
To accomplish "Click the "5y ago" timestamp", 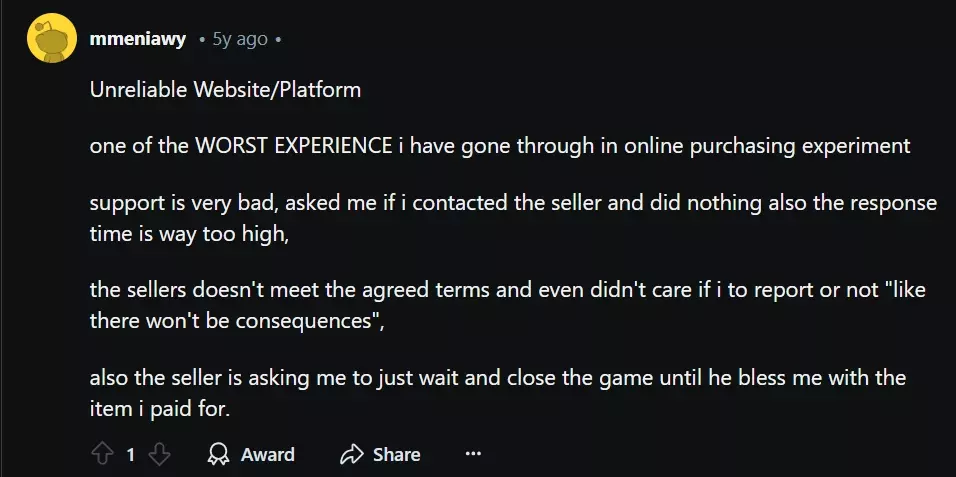I will [x=240, y=39].
